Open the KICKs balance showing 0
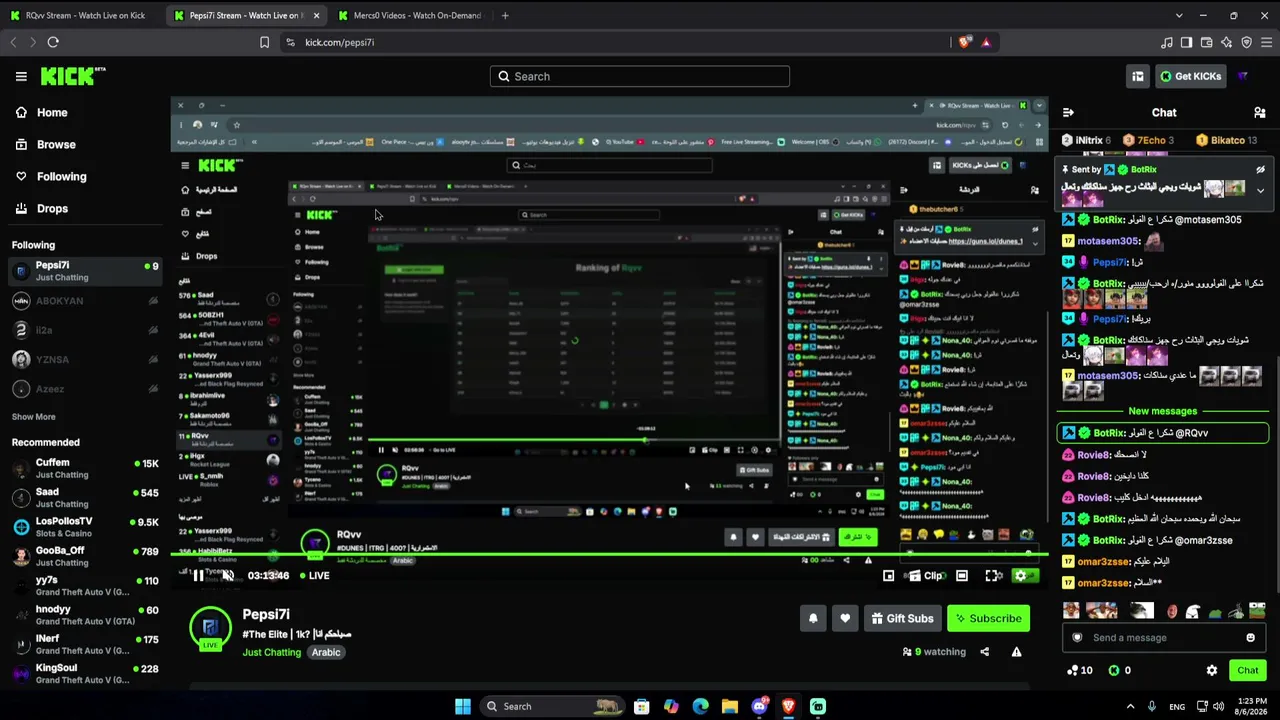 point(1120,670)
